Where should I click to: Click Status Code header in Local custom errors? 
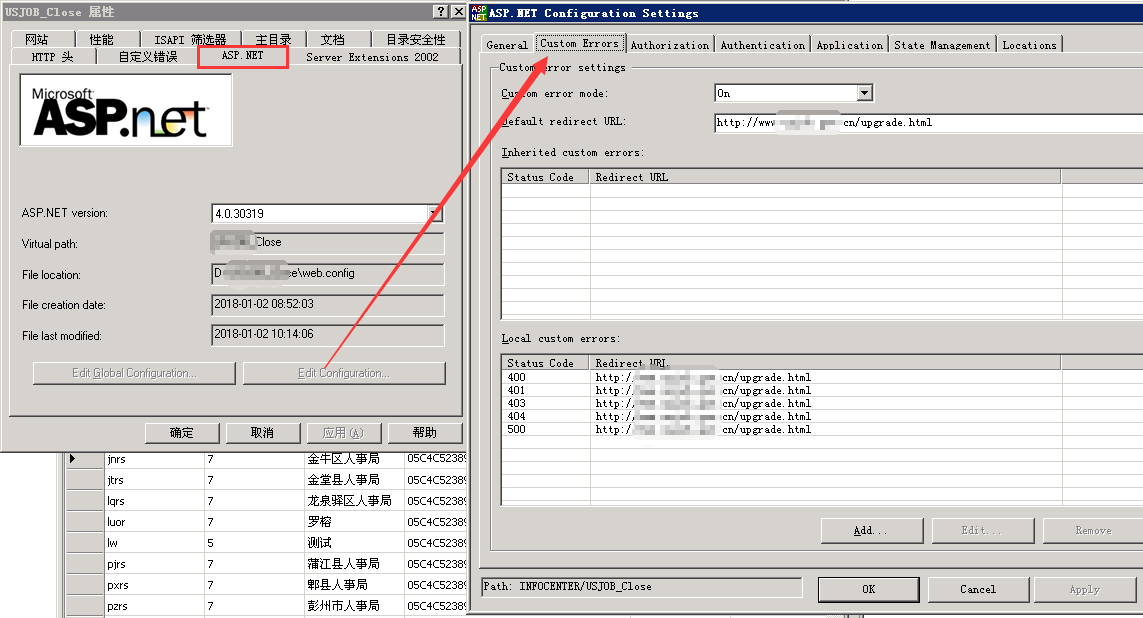[545, 363]
